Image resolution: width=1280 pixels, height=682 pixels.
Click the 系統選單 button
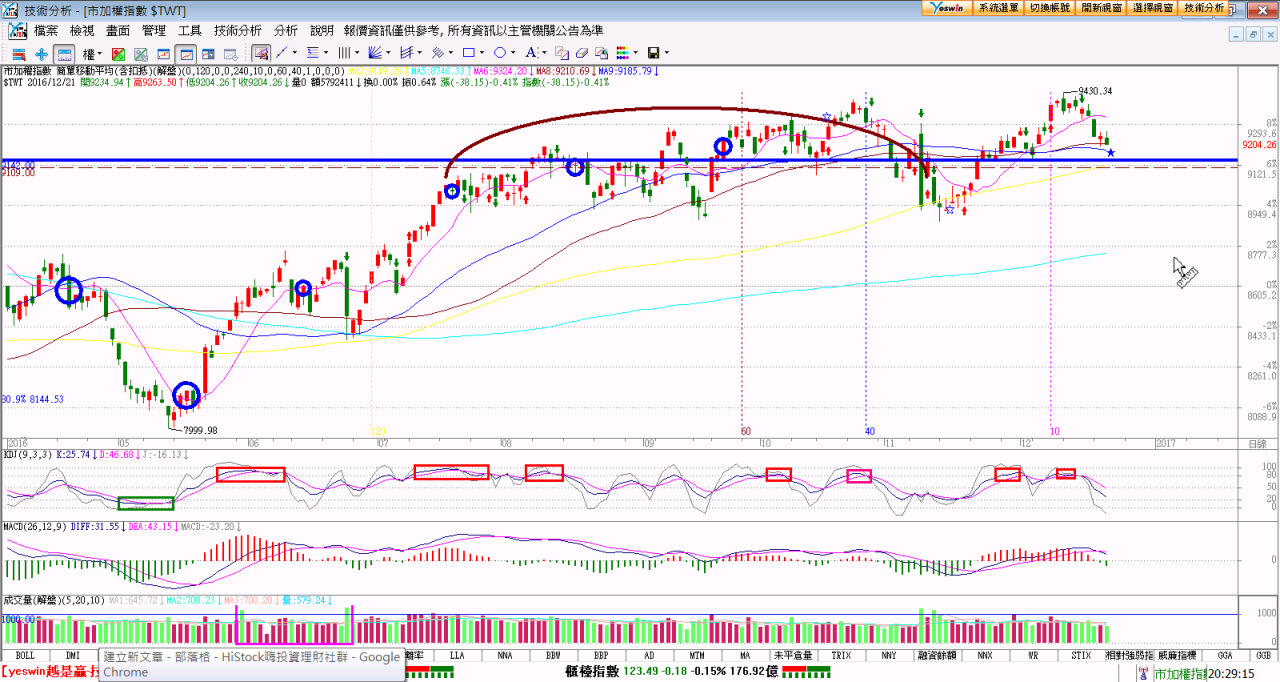click(x=998, y=7)
